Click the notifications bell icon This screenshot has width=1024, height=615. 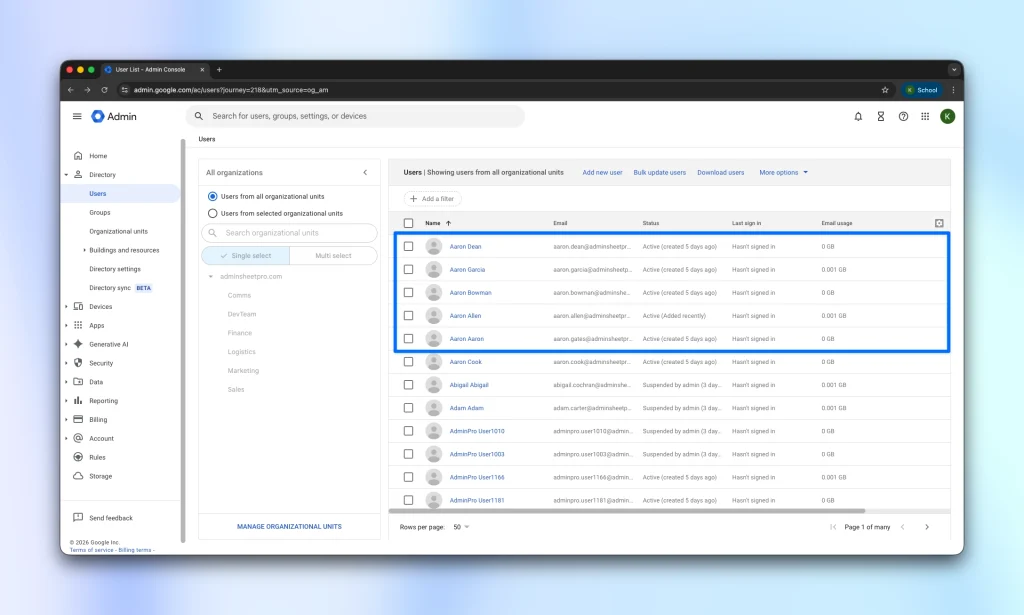click(858, 116)
